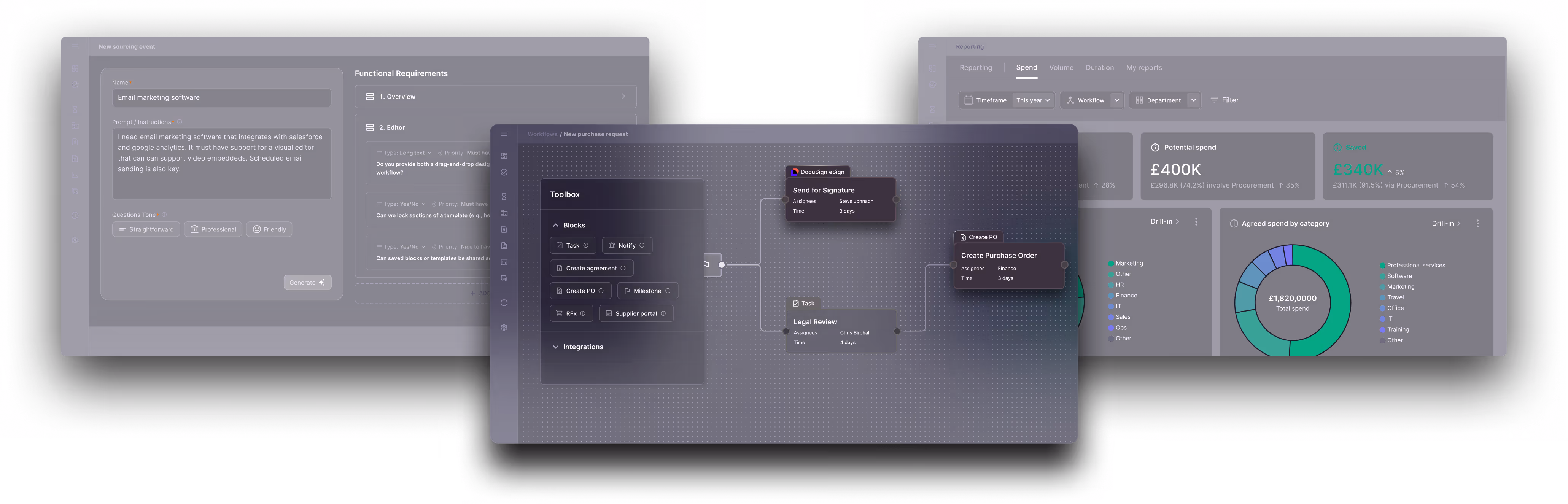Viewport: 1568px width, 504px height.
Task: Open Type: Long text dropdown
Action: pos(404,153)
